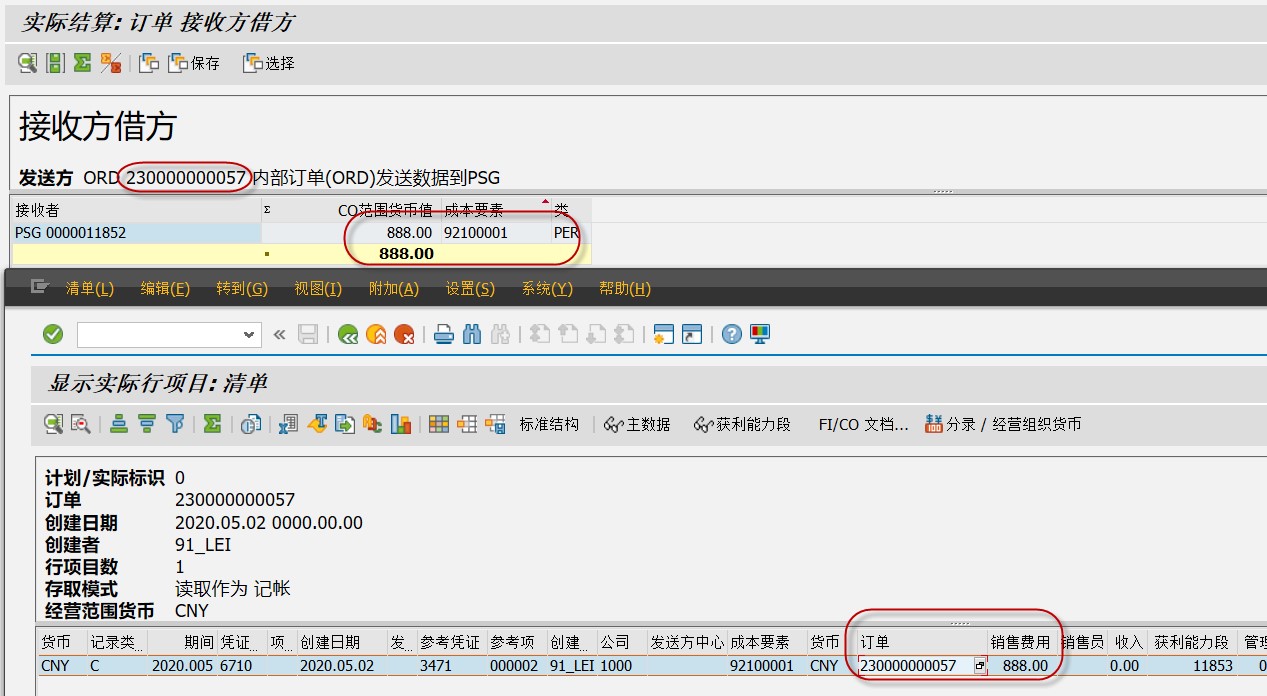Image resolution: width=1267 pixels, height=696 pixels.
Task: Click the details magnifying glass icon top toolbar
Action: click(x=27, y=62)
